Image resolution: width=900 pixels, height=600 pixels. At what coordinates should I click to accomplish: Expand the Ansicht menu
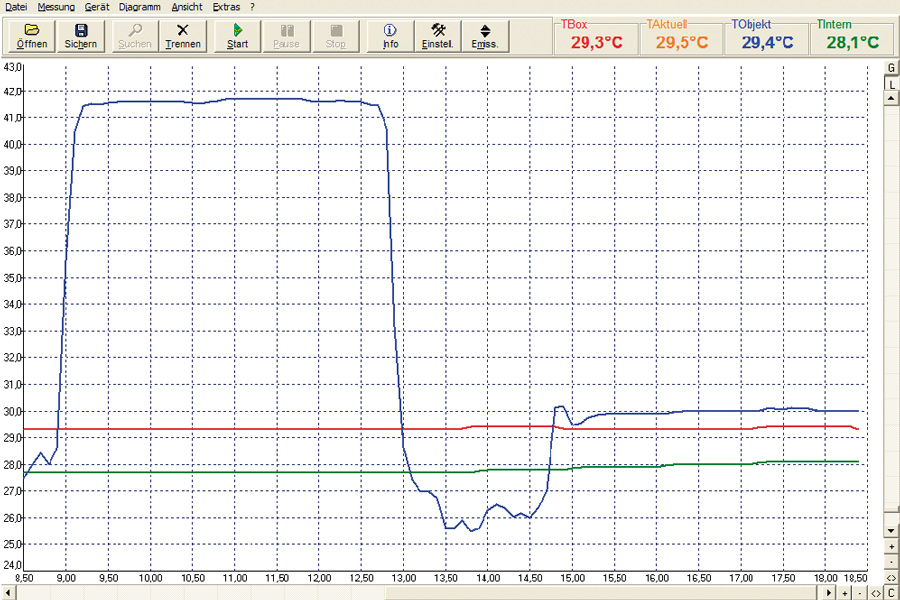pos(187,6)
